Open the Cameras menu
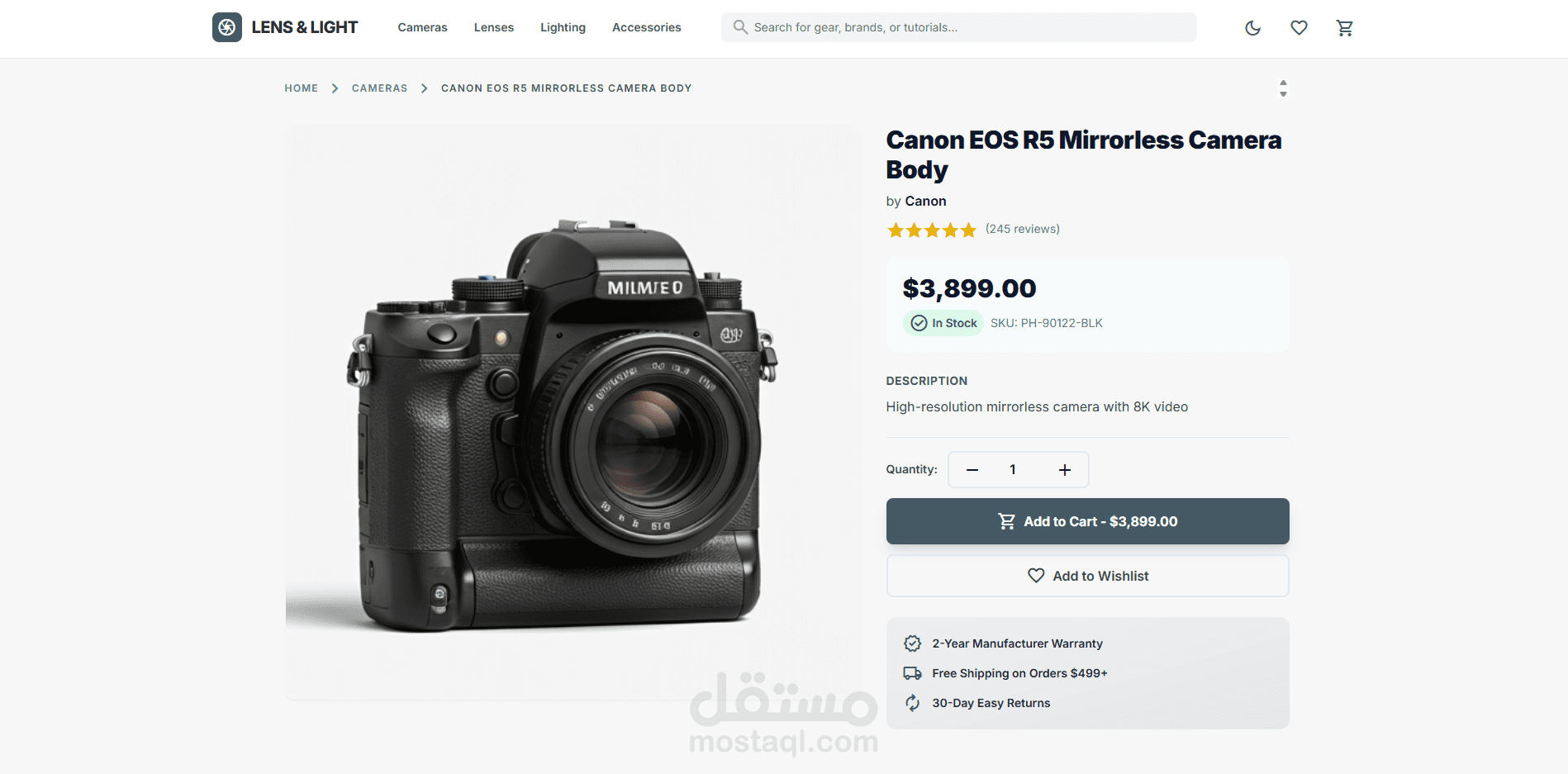 (x=422, y=27)
